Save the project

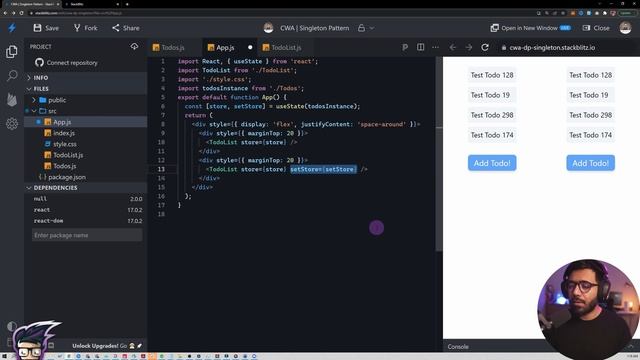pyautogui.click(x=46, y=28)
